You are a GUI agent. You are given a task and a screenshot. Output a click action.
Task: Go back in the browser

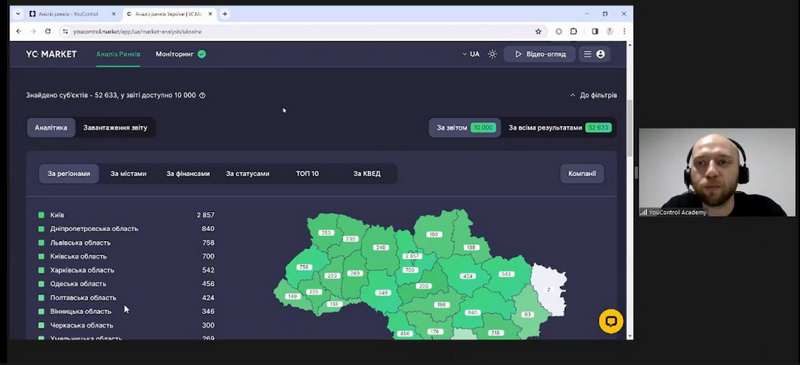(x=19, y=31)
